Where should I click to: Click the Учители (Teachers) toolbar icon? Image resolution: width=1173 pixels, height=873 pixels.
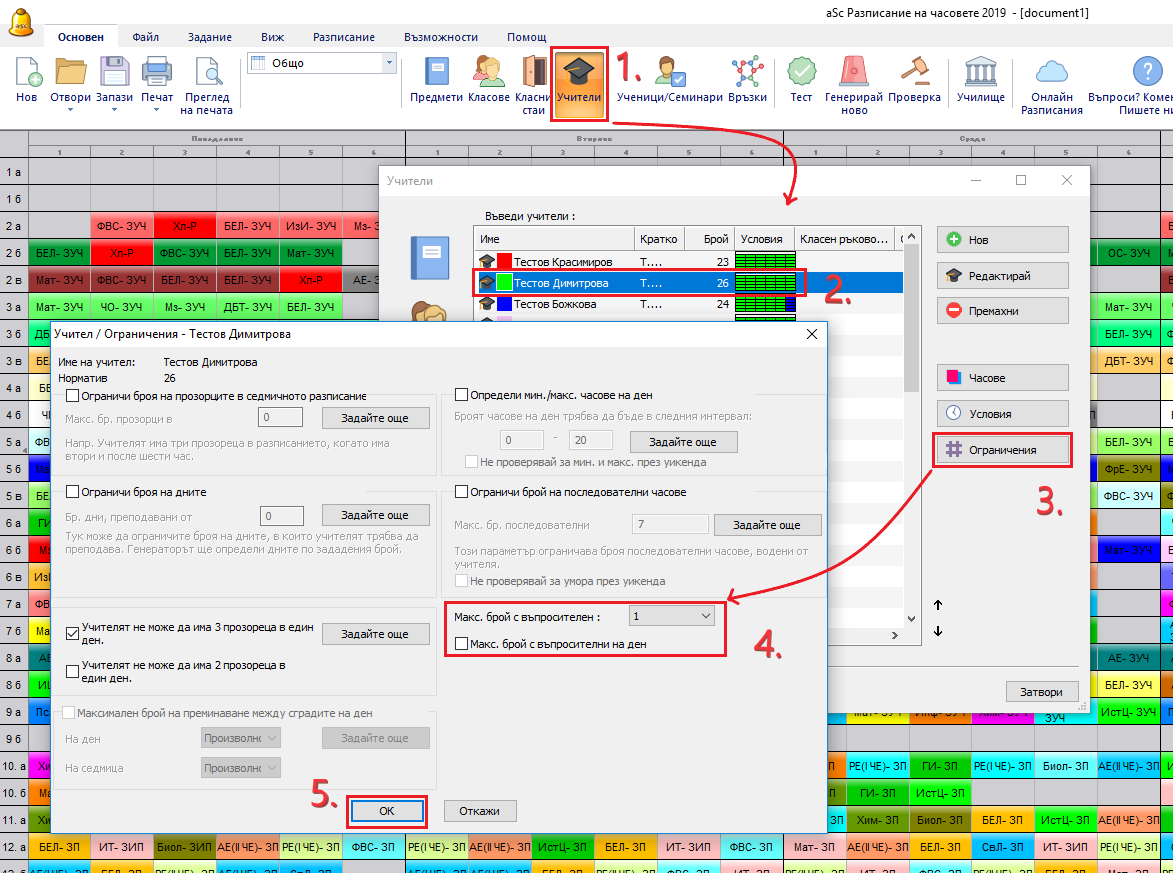pos(579,80)
